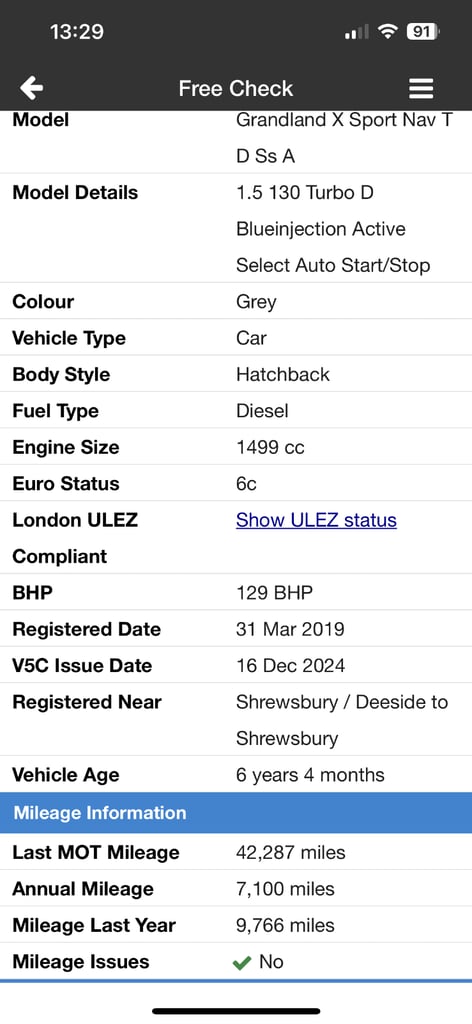Select the Mileage Information section header
Viewport: 472px width, 1024px height.
[x=236, y=812]
